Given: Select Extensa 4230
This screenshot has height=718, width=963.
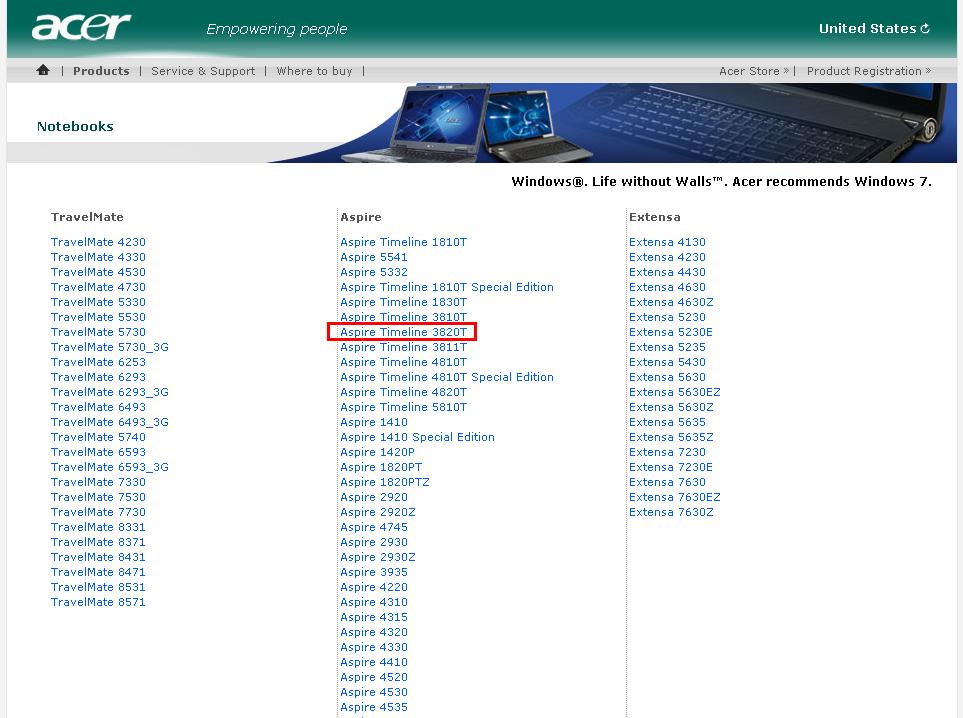Looking at the screenshot, I should 668,257.
